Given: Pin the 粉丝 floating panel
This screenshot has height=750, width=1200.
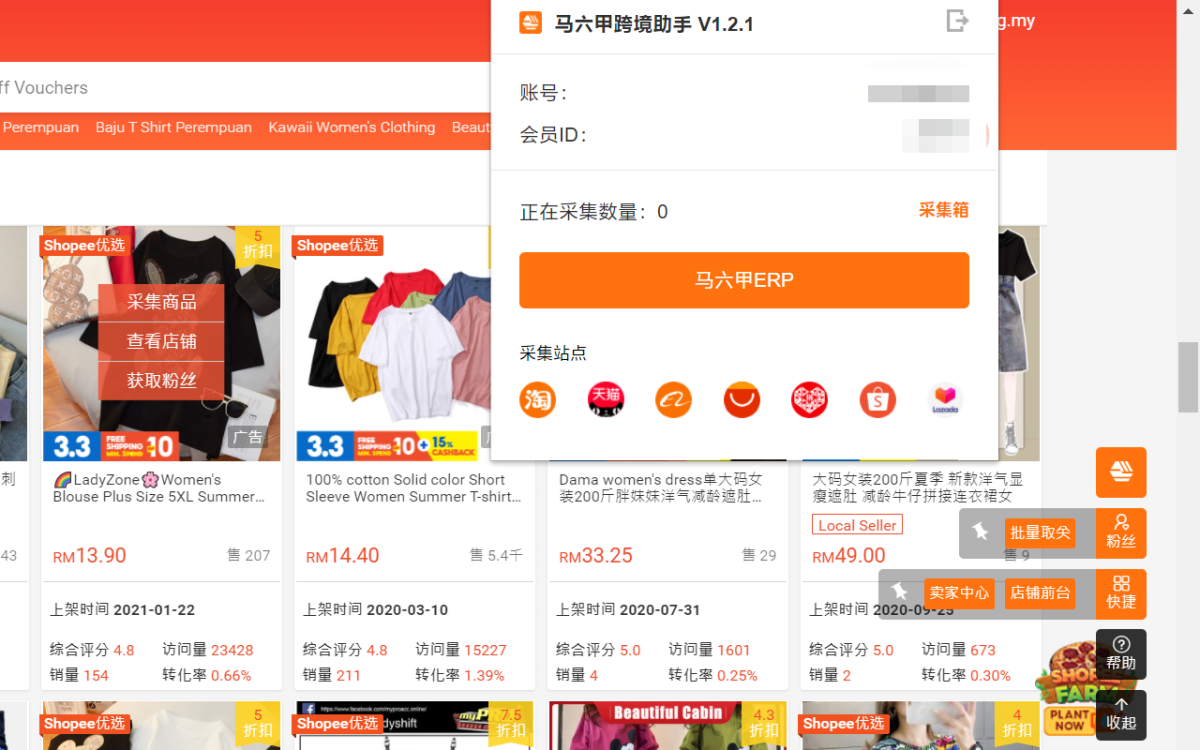Looking at the screenshot, I should click(x=980, y=532).
